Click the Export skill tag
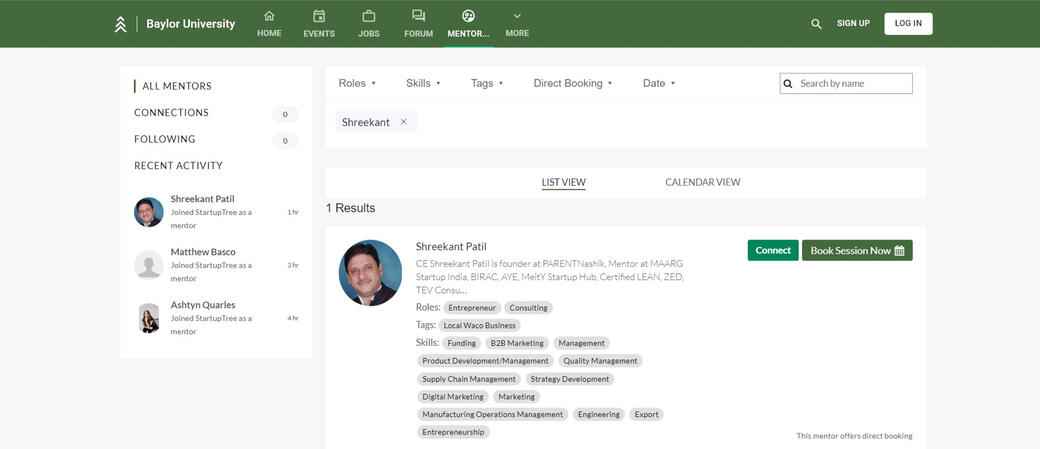Screen dimensions: 1040x449 pyautogui.click(x=647, y=415)
